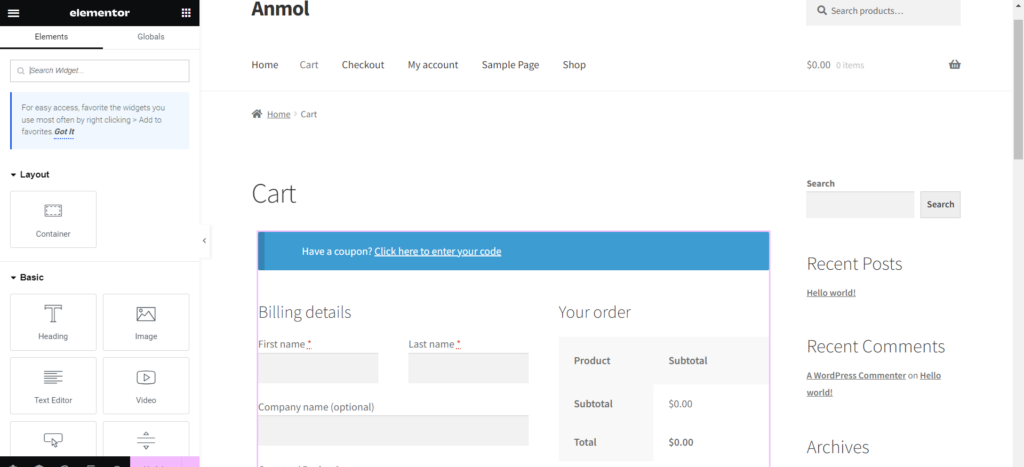
Task: Select the Text Editor widget
Action: [x=53, y=385]
